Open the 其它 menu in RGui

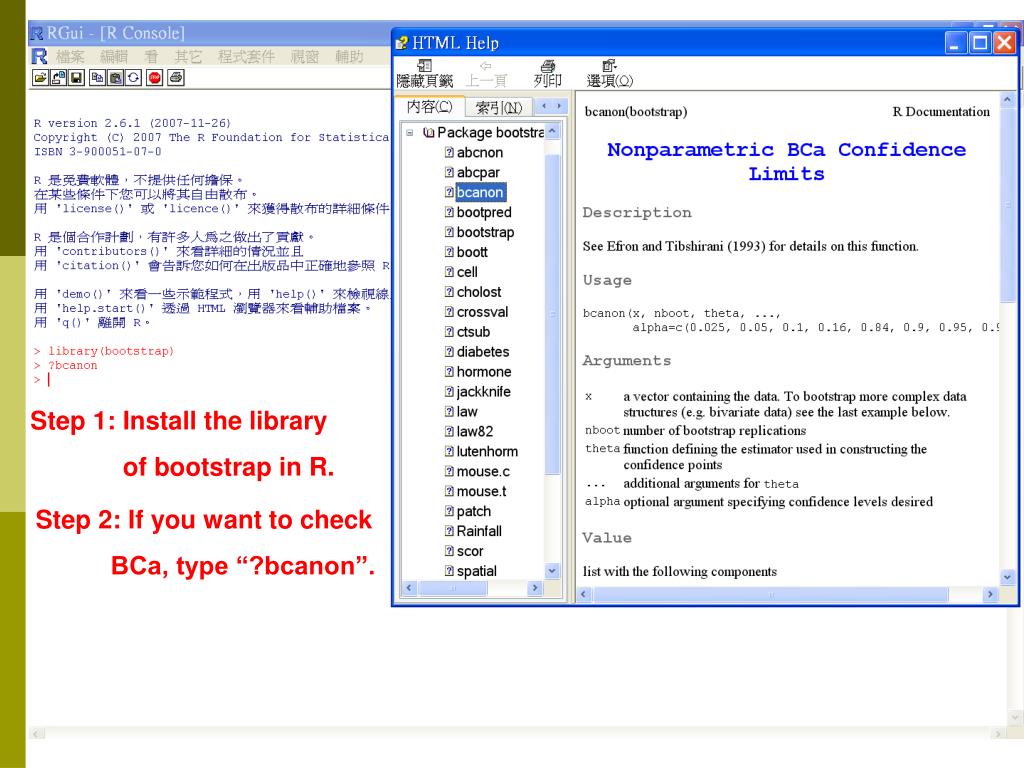tap(188, 57)
